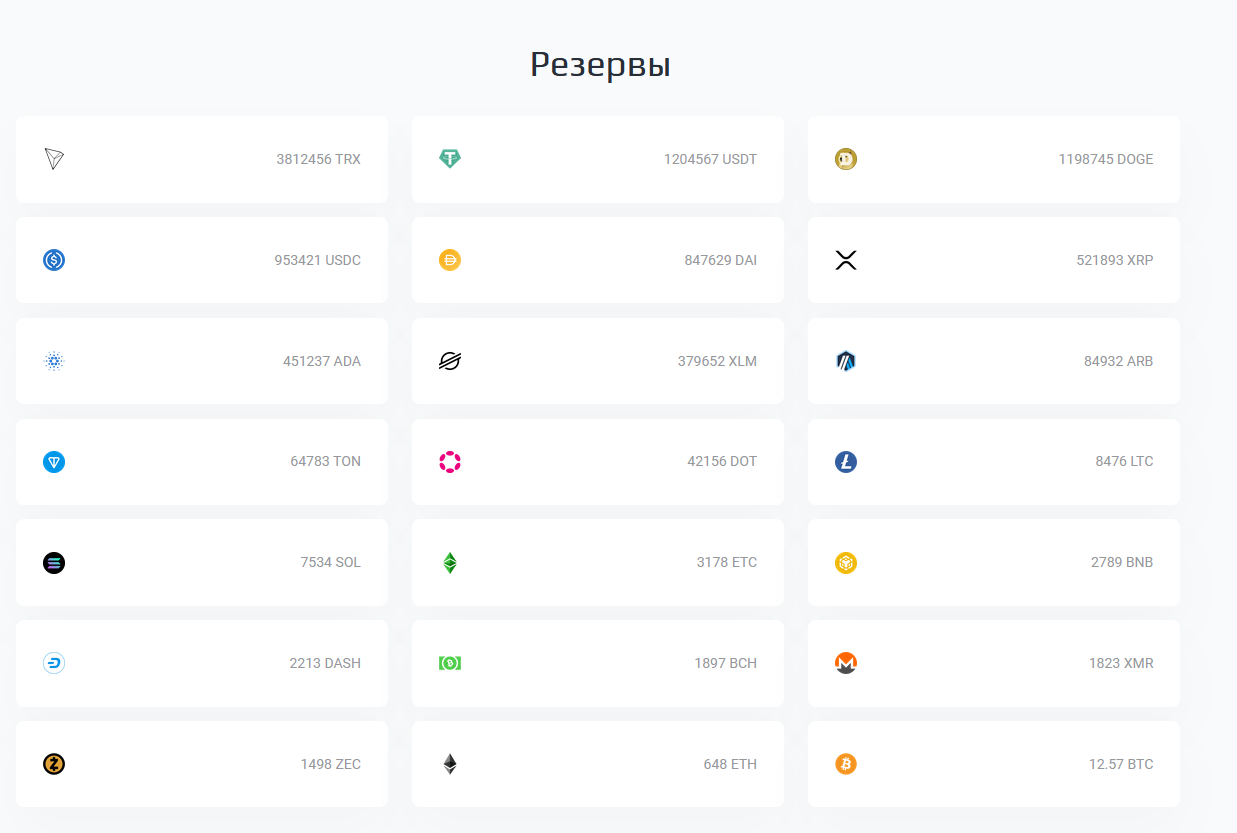Click the Toncoin TON icon
Image resolution: width=1237 pixels, height=833 pixels.
[54, 462]
